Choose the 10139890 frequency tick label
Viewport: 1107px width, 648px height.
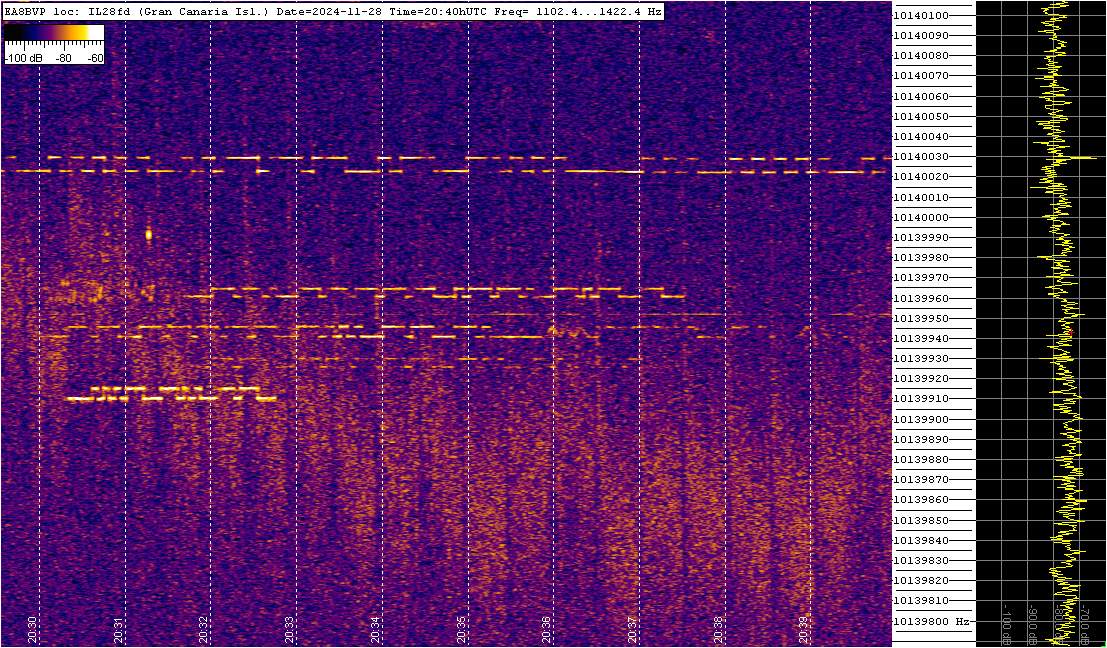(921, 439)
